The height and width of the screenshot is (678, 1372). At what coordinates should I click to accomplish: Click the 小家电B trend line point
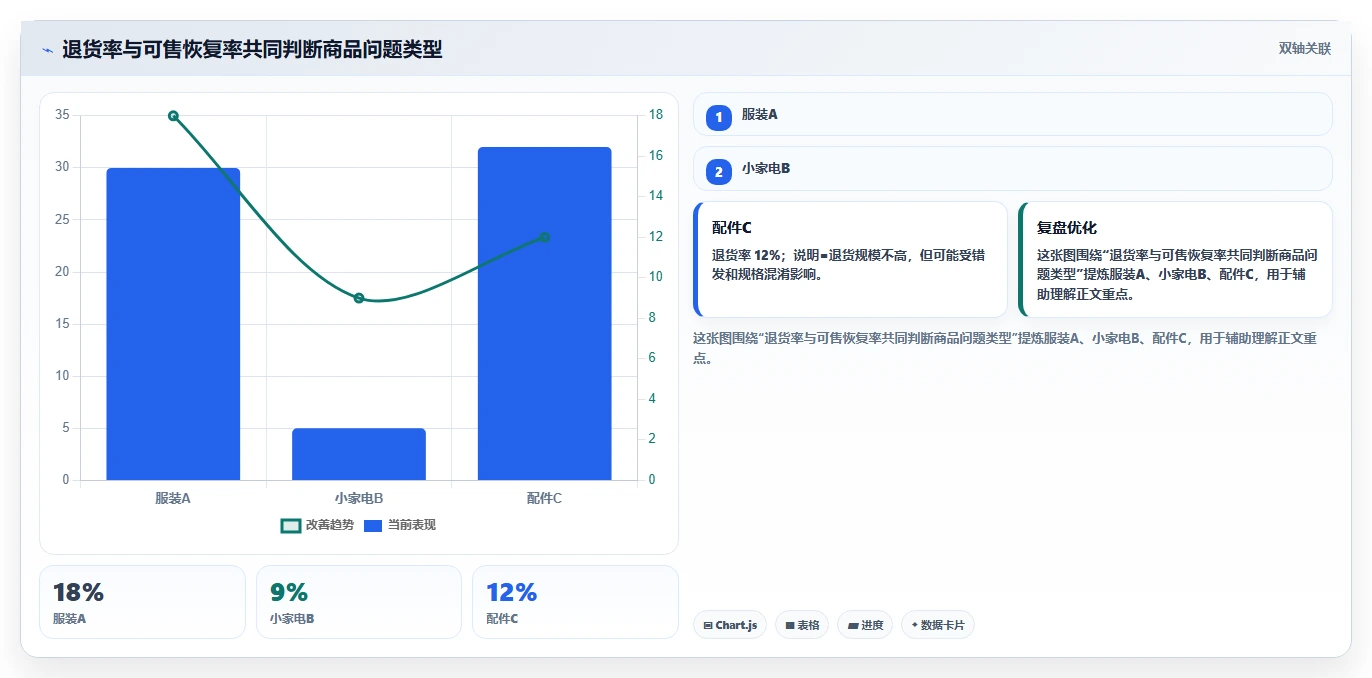359,298
